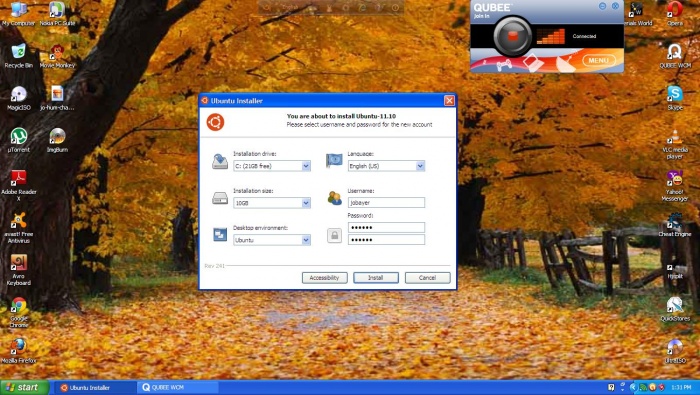The height and width of the screenshot is (395, 700).
Task: Click the QUBEE signal strength bars
Action: coord(551,37)
